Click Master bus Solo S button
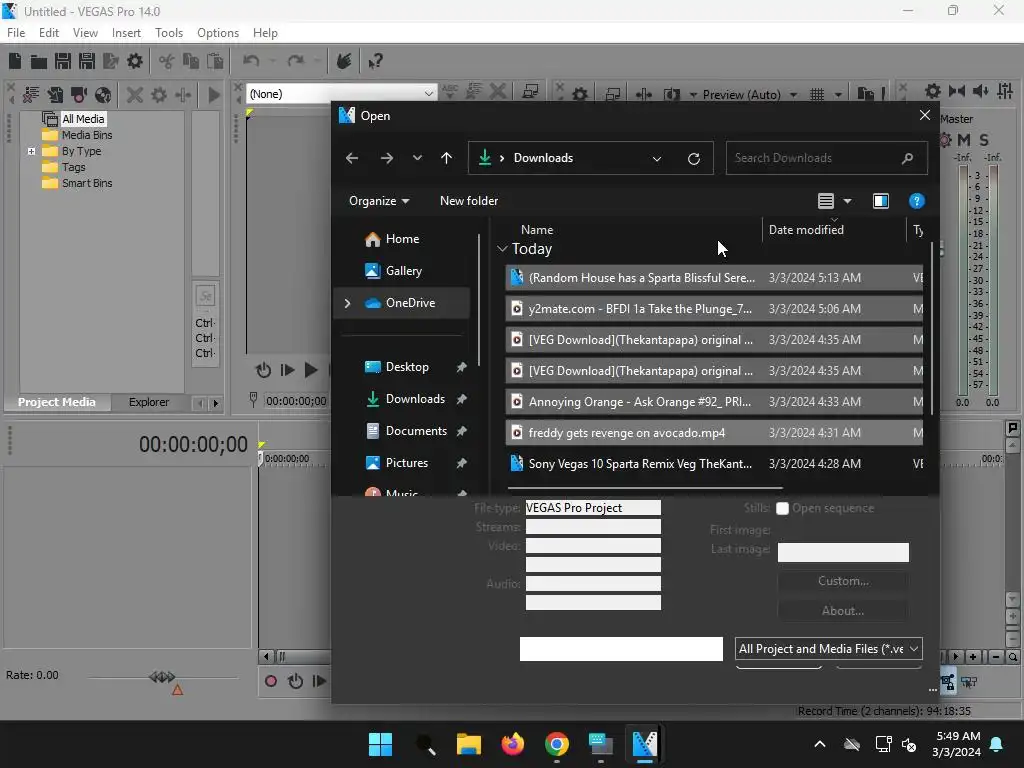Image resolution: width=1024 pixels, height=768 pixels. pos(984,140)
